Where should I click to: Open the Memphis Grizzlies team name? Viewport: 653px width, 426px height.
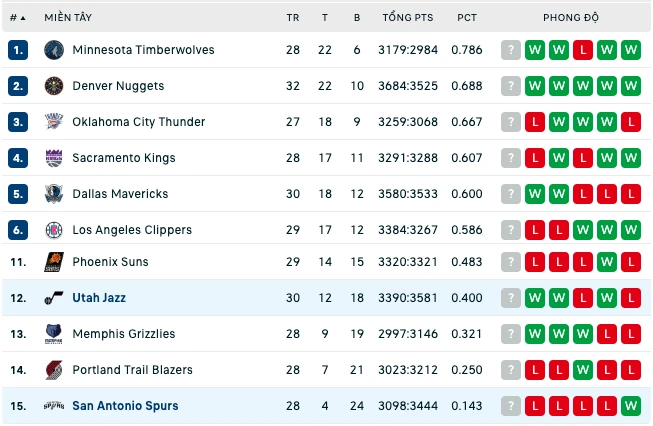point(124,334)
